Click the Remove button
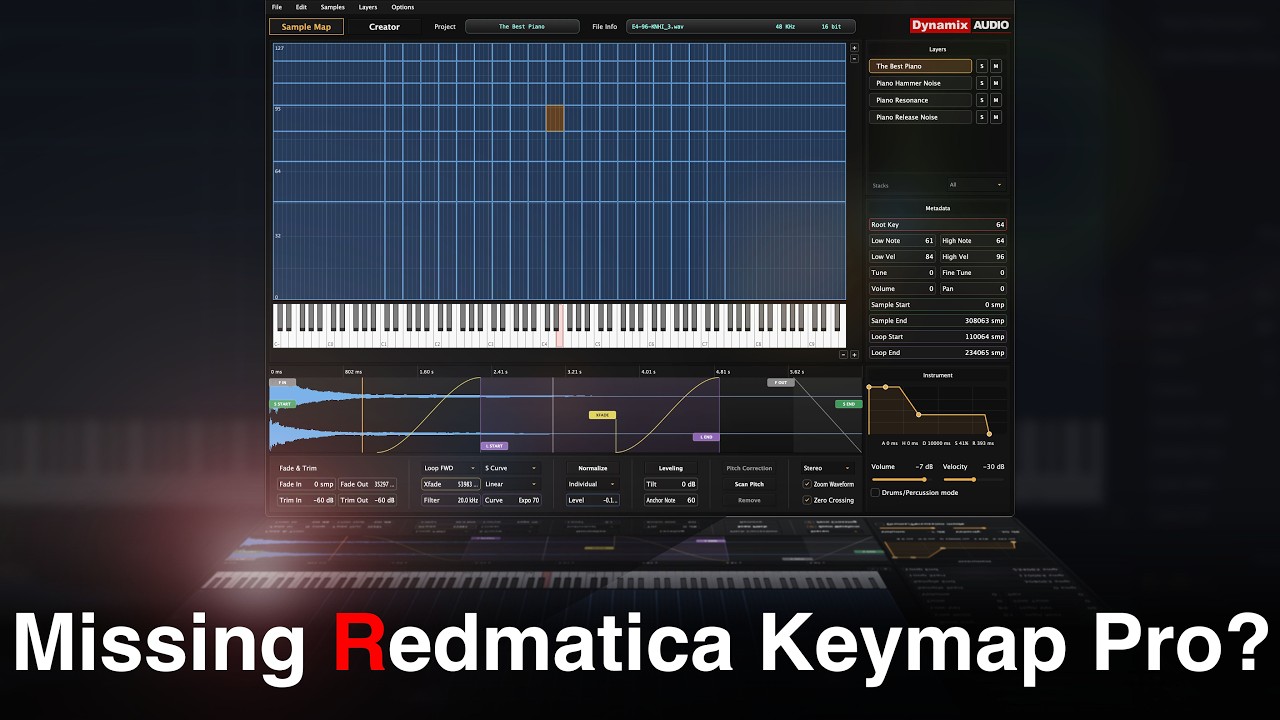 click(x=749, y=500)
